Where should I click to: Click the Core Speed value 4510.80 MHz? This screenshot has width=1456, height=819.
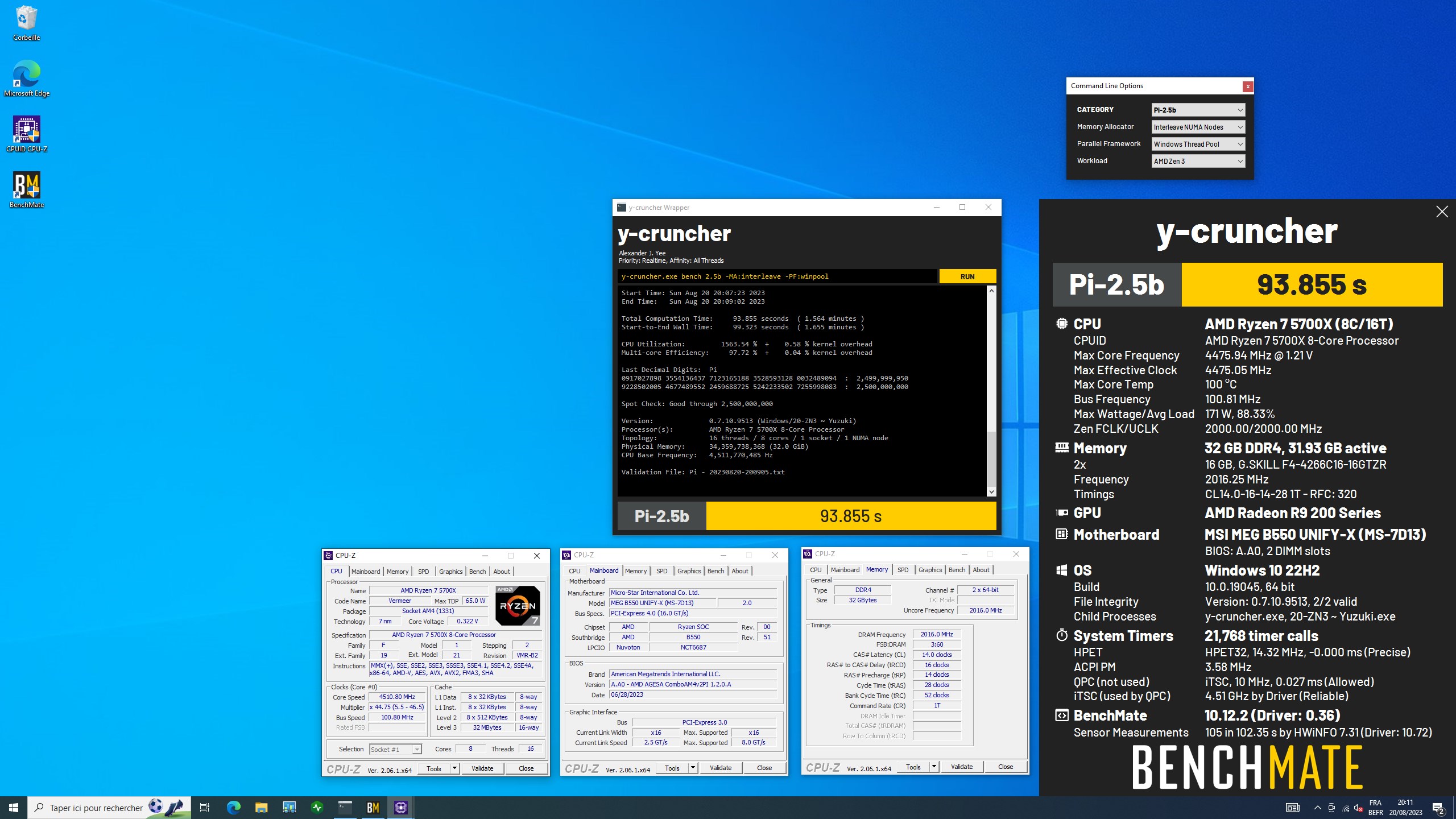[397, 697]
